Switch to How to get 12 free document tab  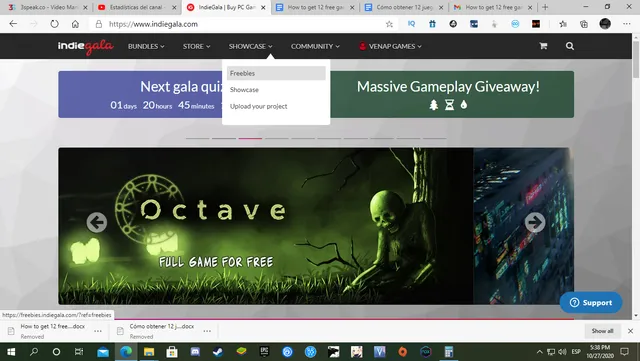click(x=315, y=7)
